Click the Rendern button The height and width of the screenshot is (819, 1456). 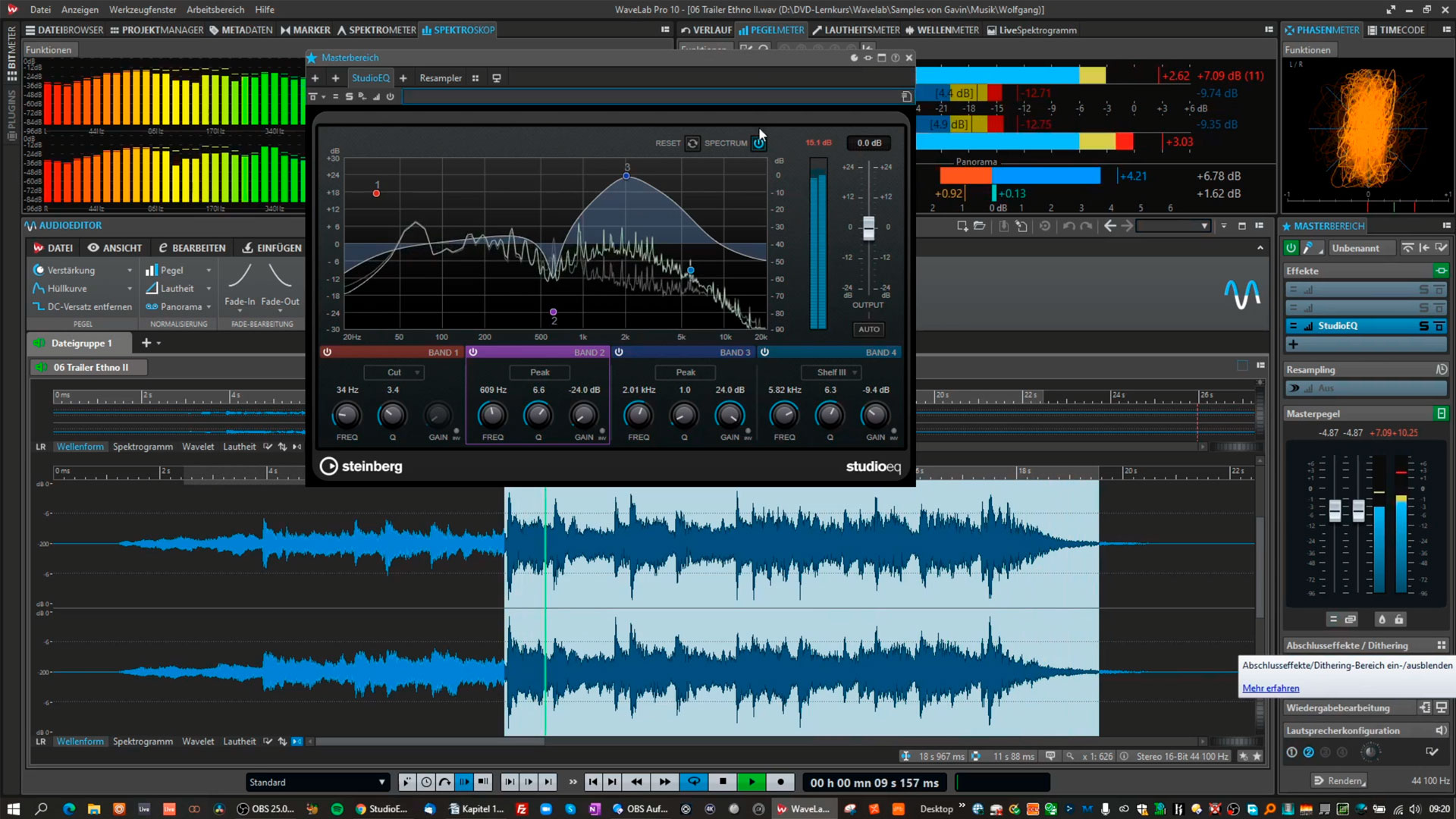point(1338,780)
